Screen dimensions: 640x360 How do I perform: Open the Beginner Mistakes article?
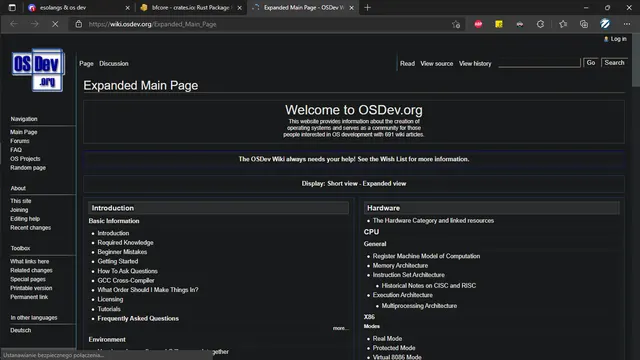122,252
